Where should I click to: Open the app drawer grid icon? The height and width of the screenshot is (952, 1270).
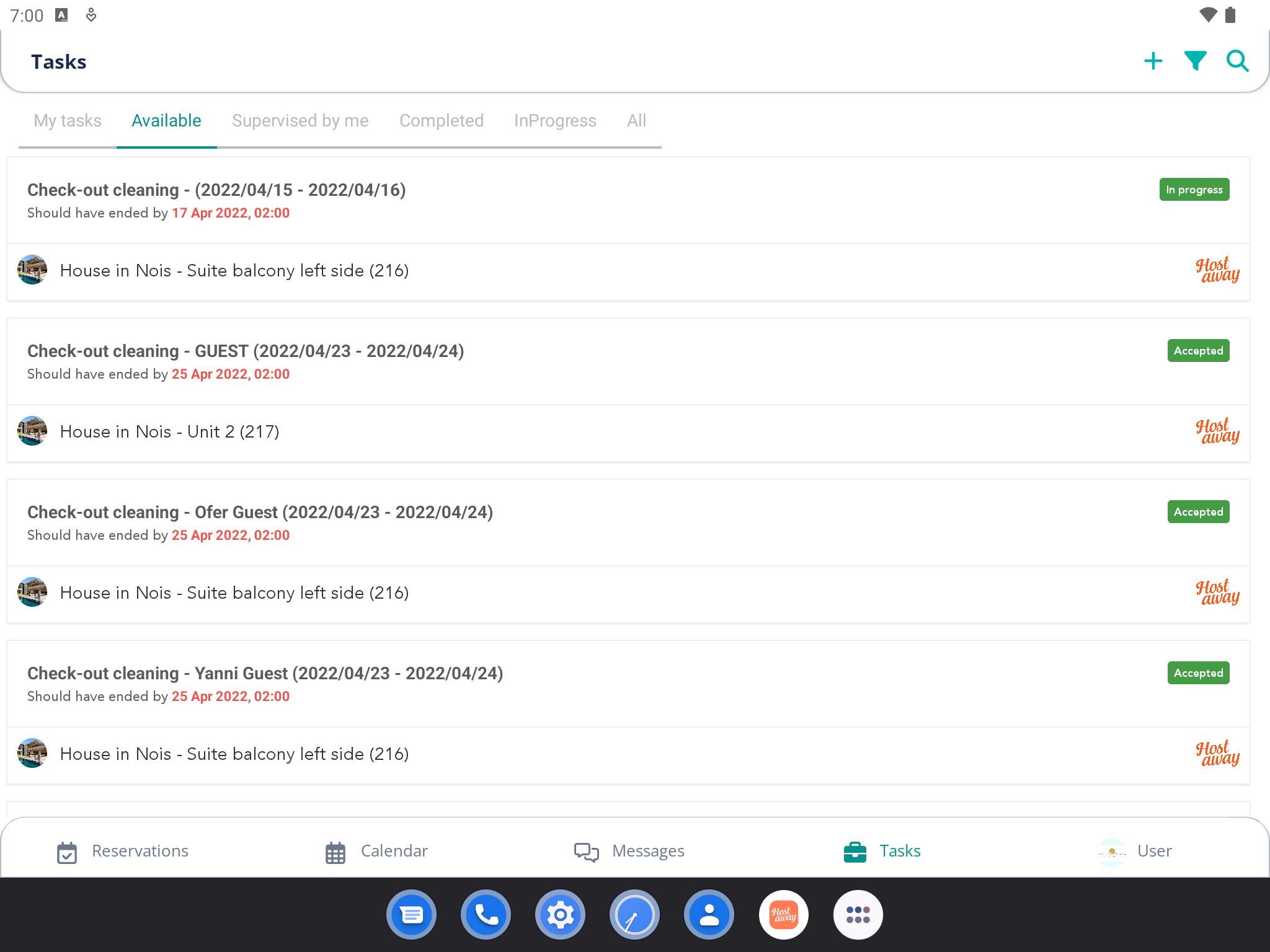click(x=858, y=915)
